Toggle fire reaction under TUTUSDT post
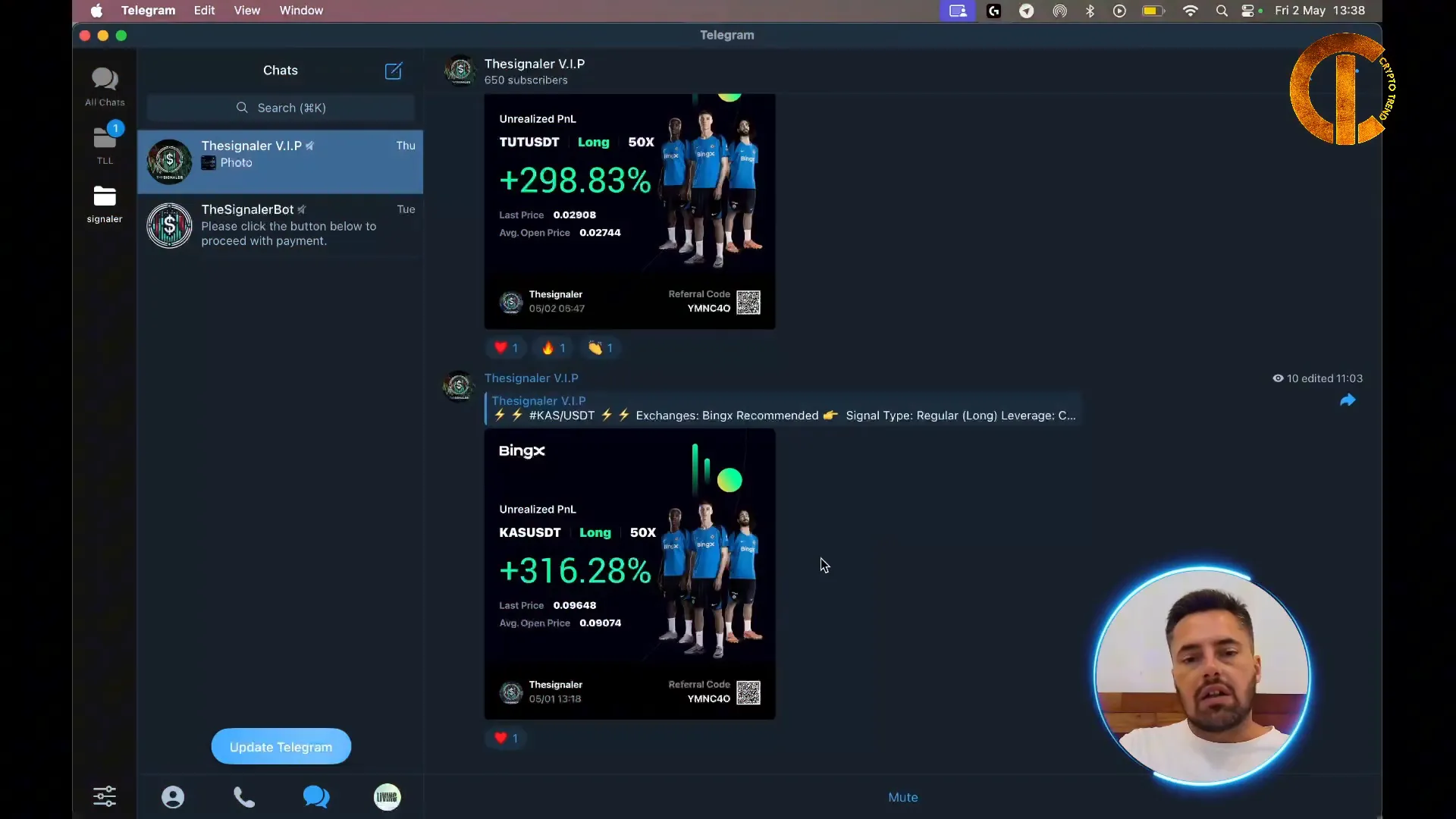Image resolution: width=1456 pixels, height=819 pixels. coord(554,348)
